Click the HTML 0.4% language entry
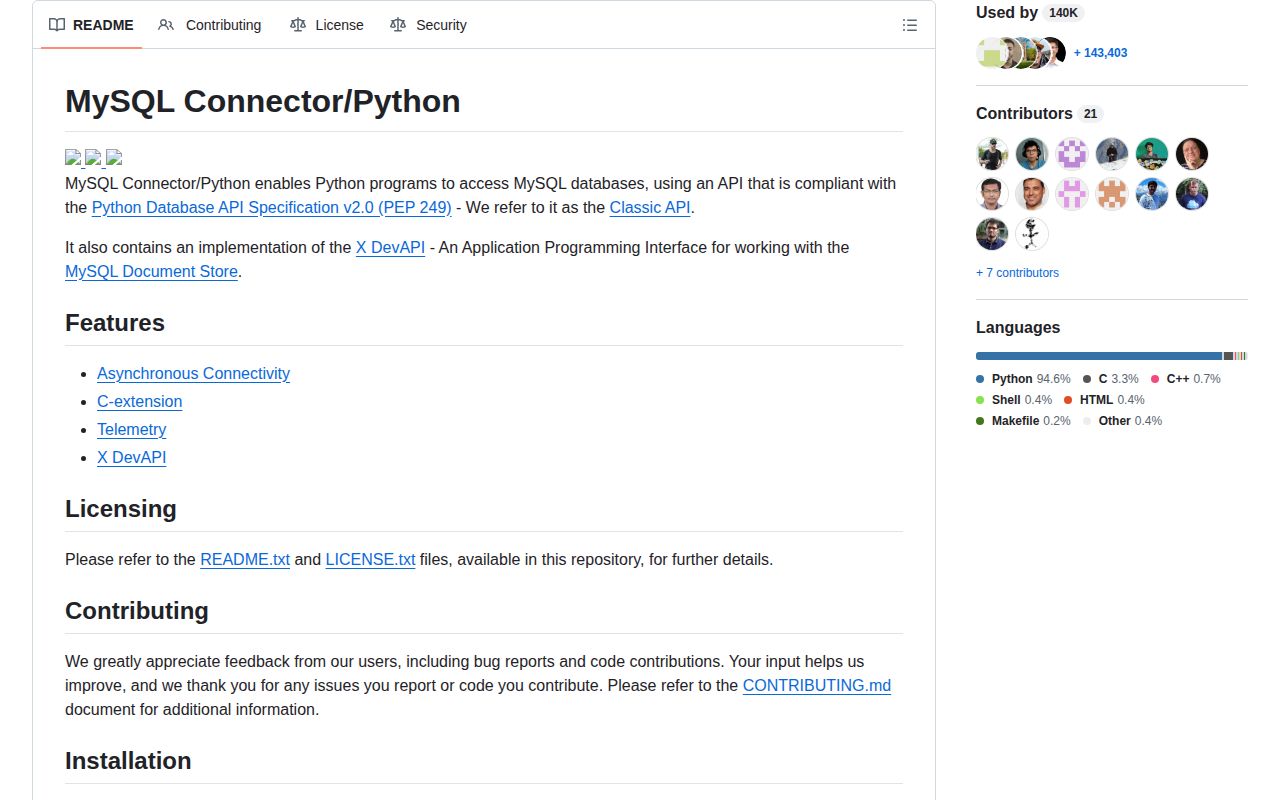This screenshot has height=800, width=1280. pos(1104,400)
